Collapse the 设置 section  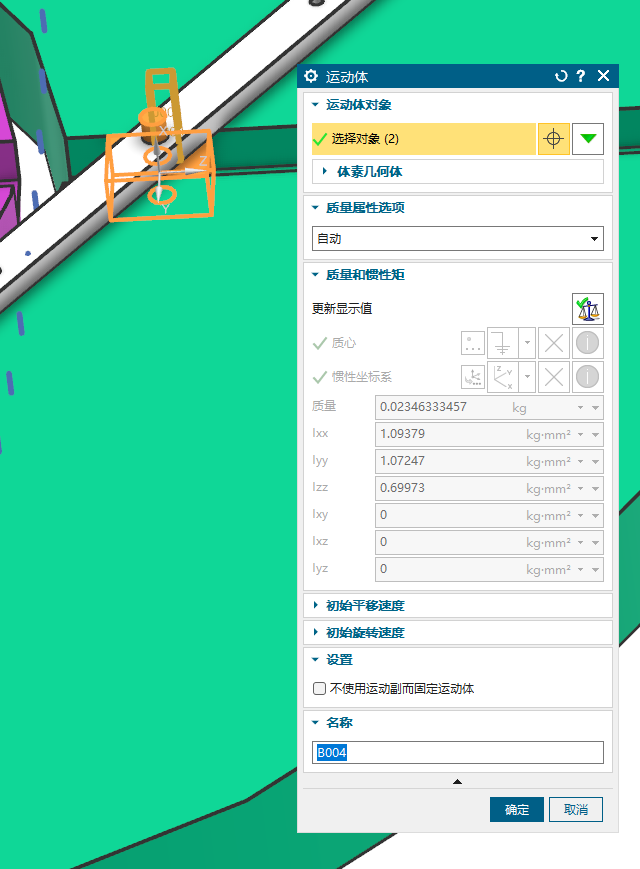click(x=315, y=660)
